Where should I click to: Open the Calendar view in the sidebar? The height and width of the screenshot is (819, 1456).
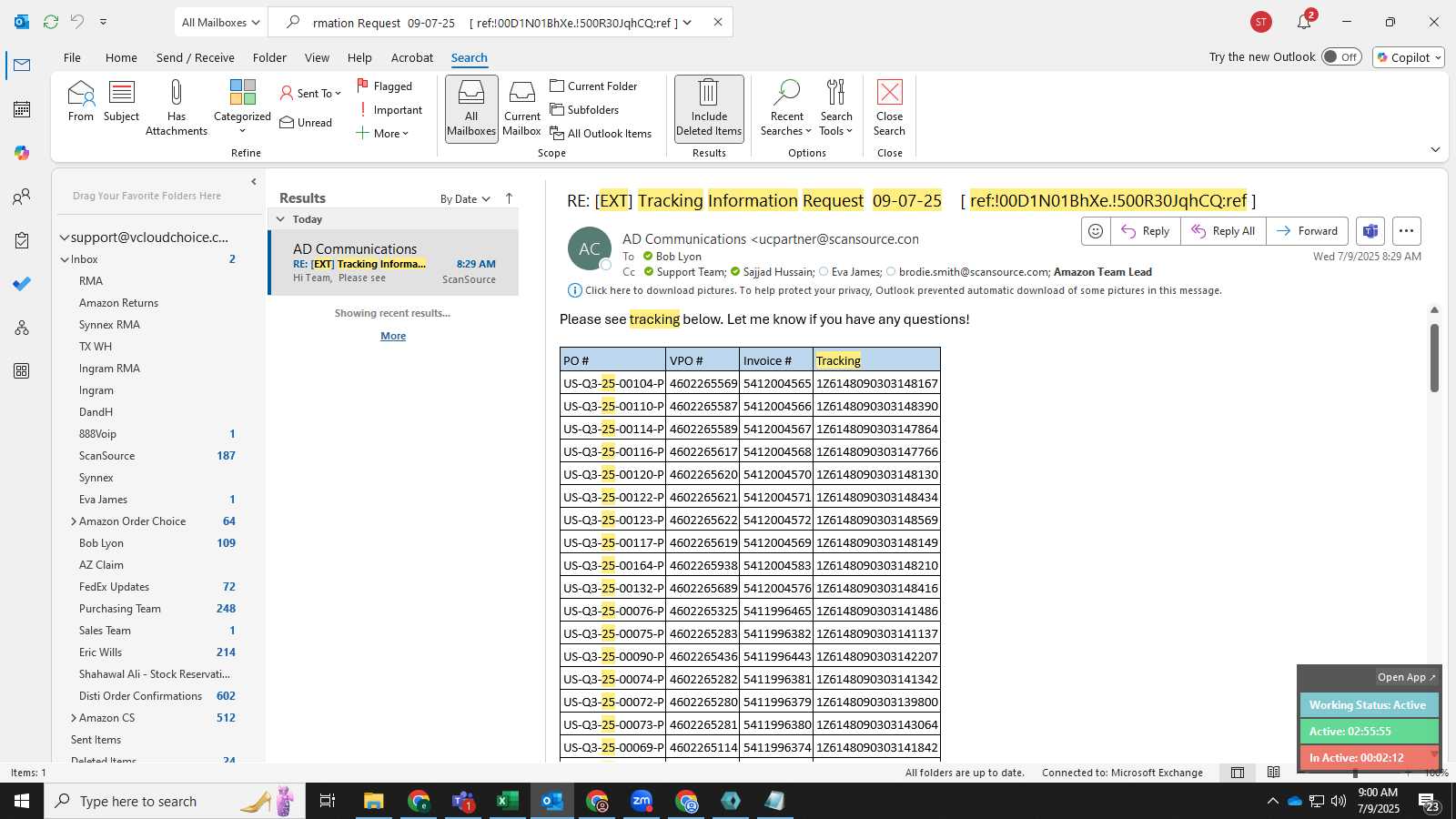22,109
